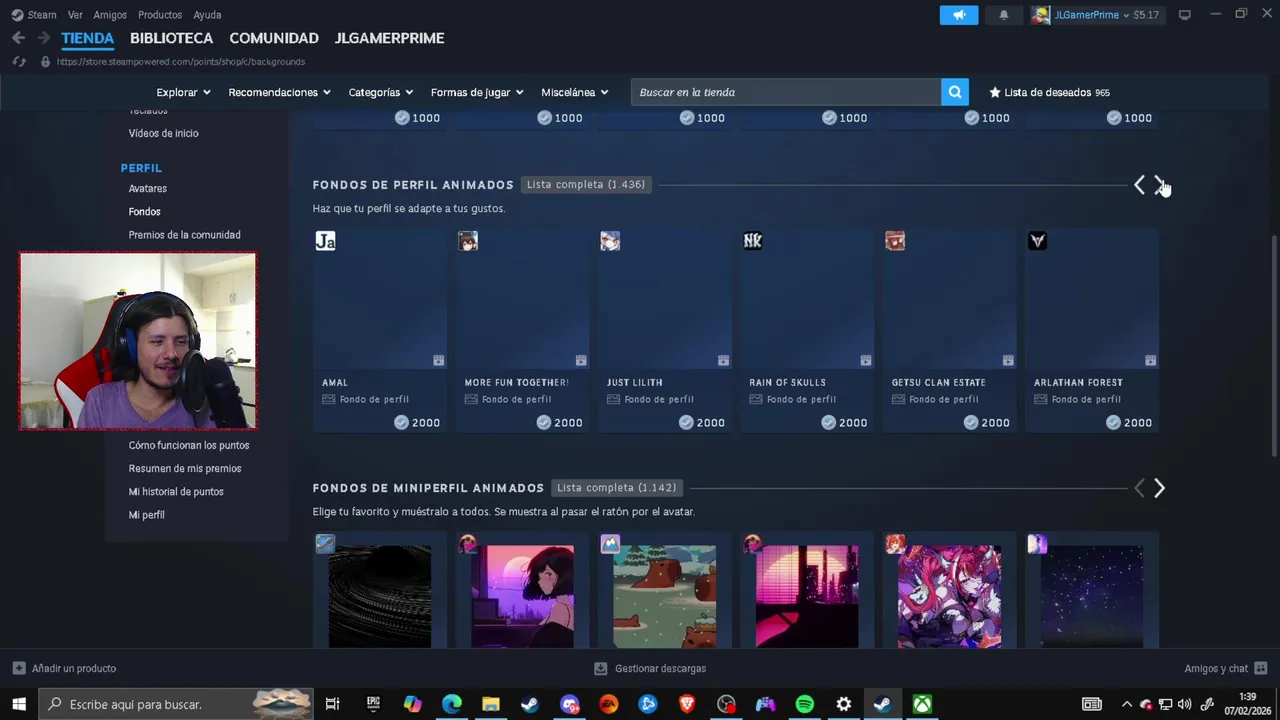Open Gestionar descargas
Viewport: 1280px width, 720px height.
pyautogui.click(x=650, y=668)
